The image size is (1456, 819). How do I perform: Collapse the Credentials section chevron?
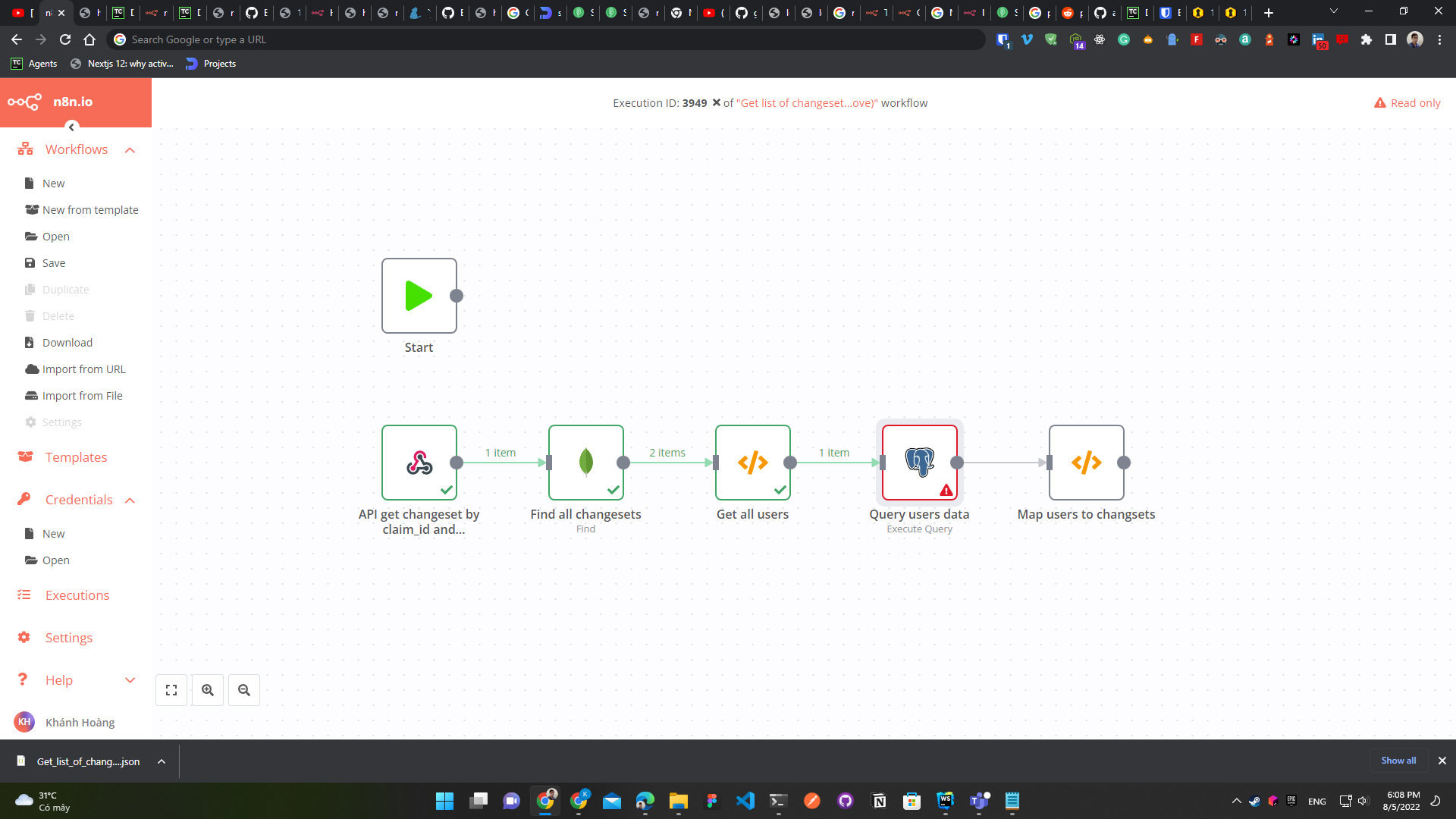[130, 500]
